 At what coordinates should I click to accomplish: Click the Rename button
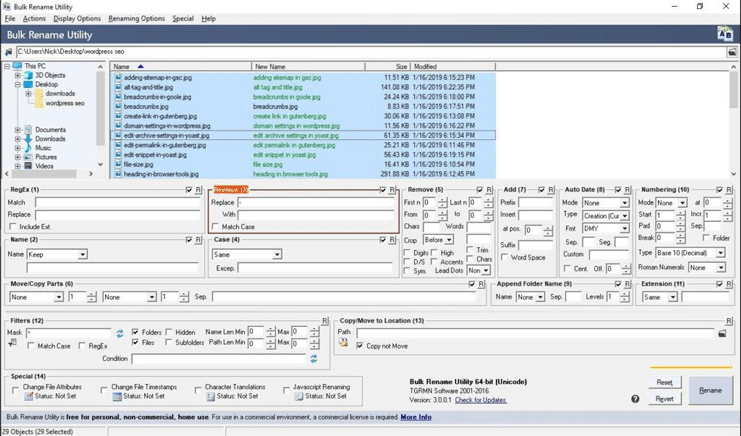710,391
